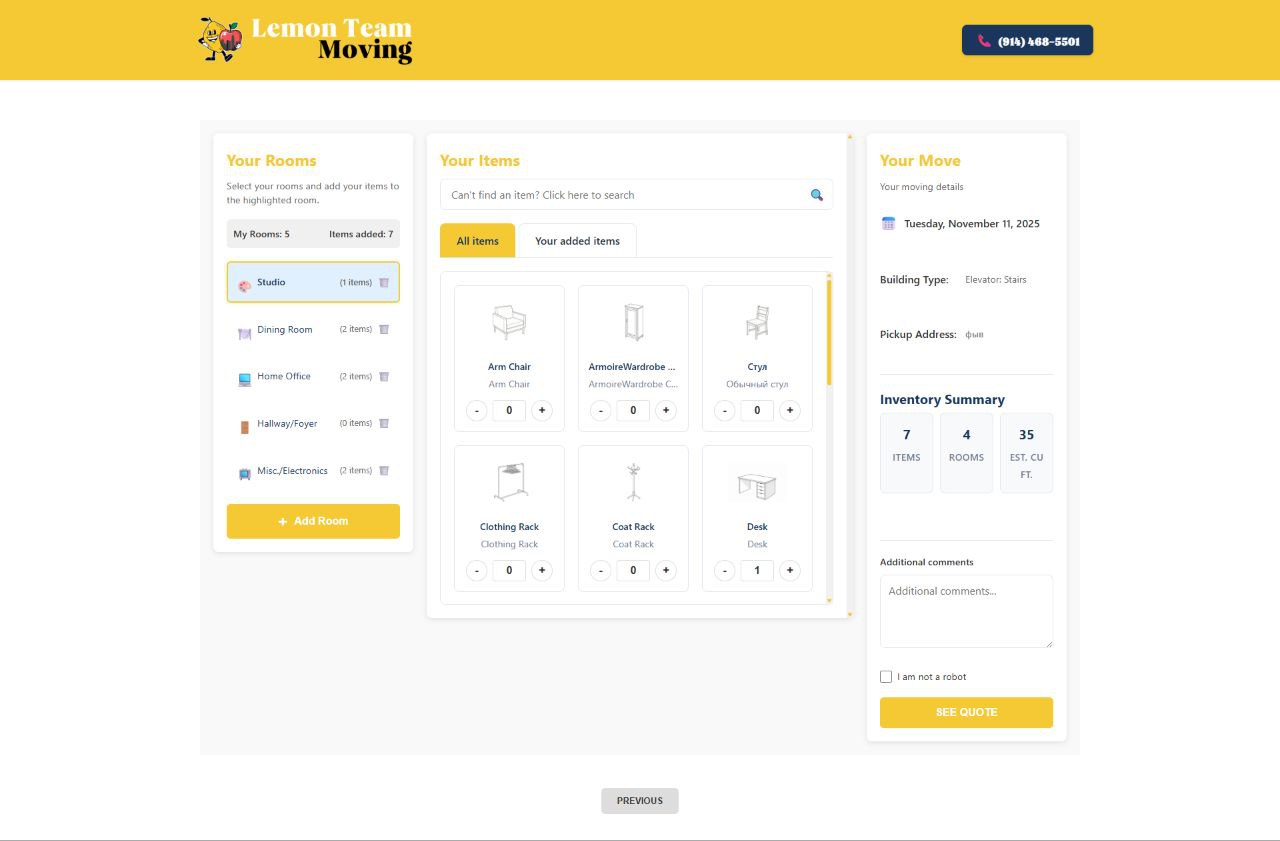Go back with the PREVIOUS button
1280x841 pixels.
(x=640, y=800)
